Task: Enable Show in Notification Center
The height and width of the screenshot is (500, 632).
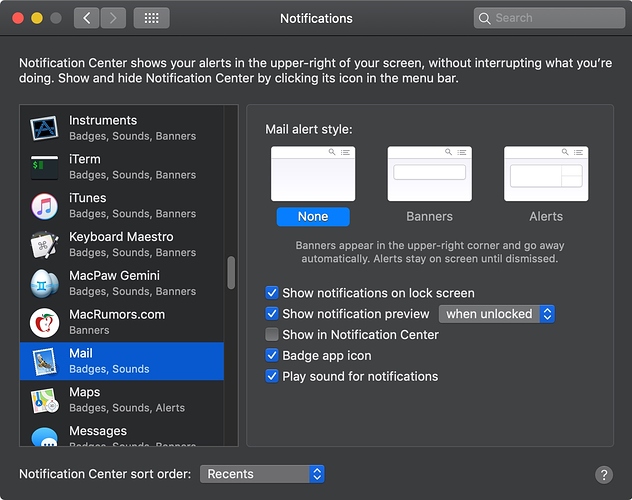Action: pyautogui.click(x=272, y=334)
